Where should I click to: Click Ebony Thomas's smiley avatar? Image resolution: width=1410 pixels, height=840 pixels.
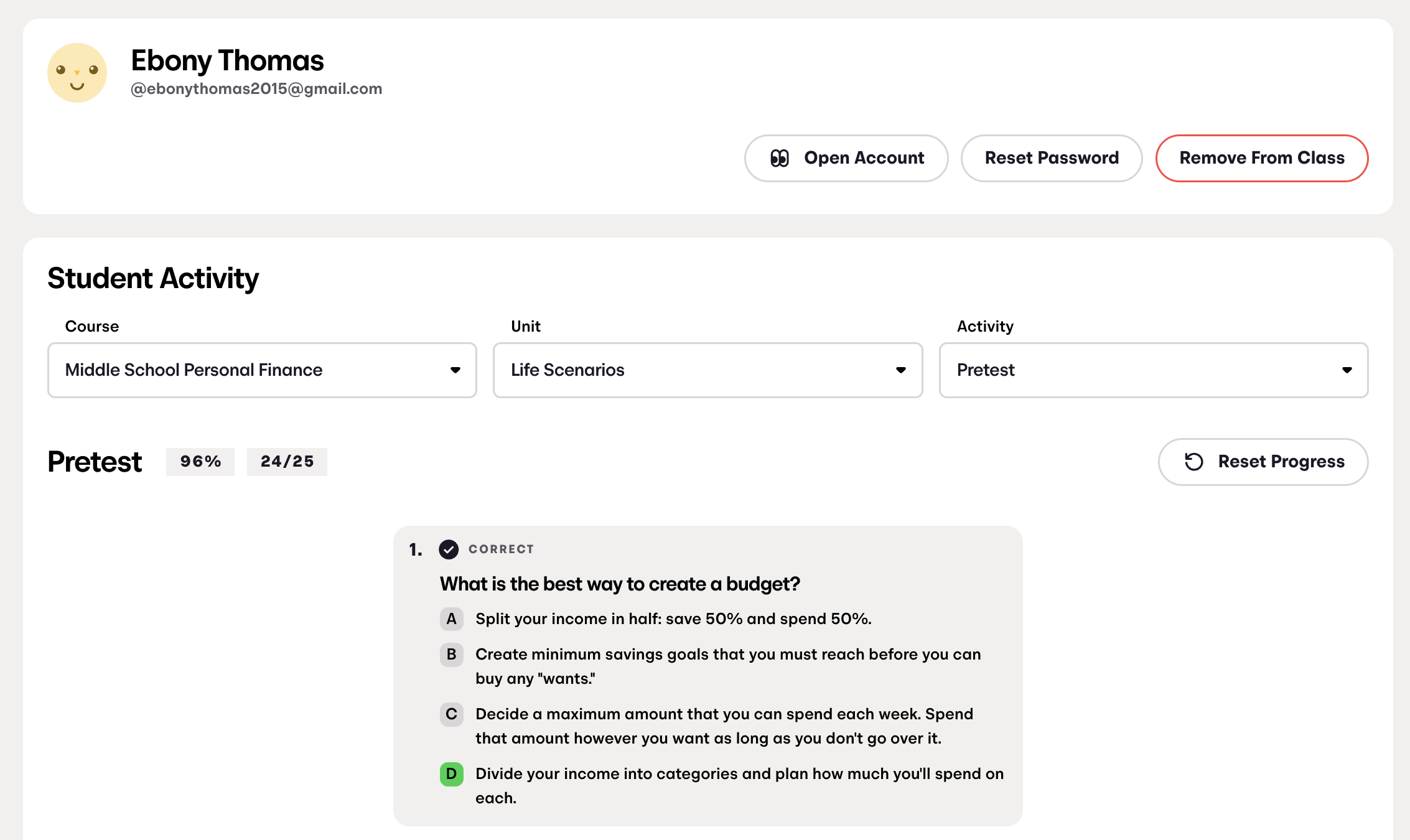(77, 73)
